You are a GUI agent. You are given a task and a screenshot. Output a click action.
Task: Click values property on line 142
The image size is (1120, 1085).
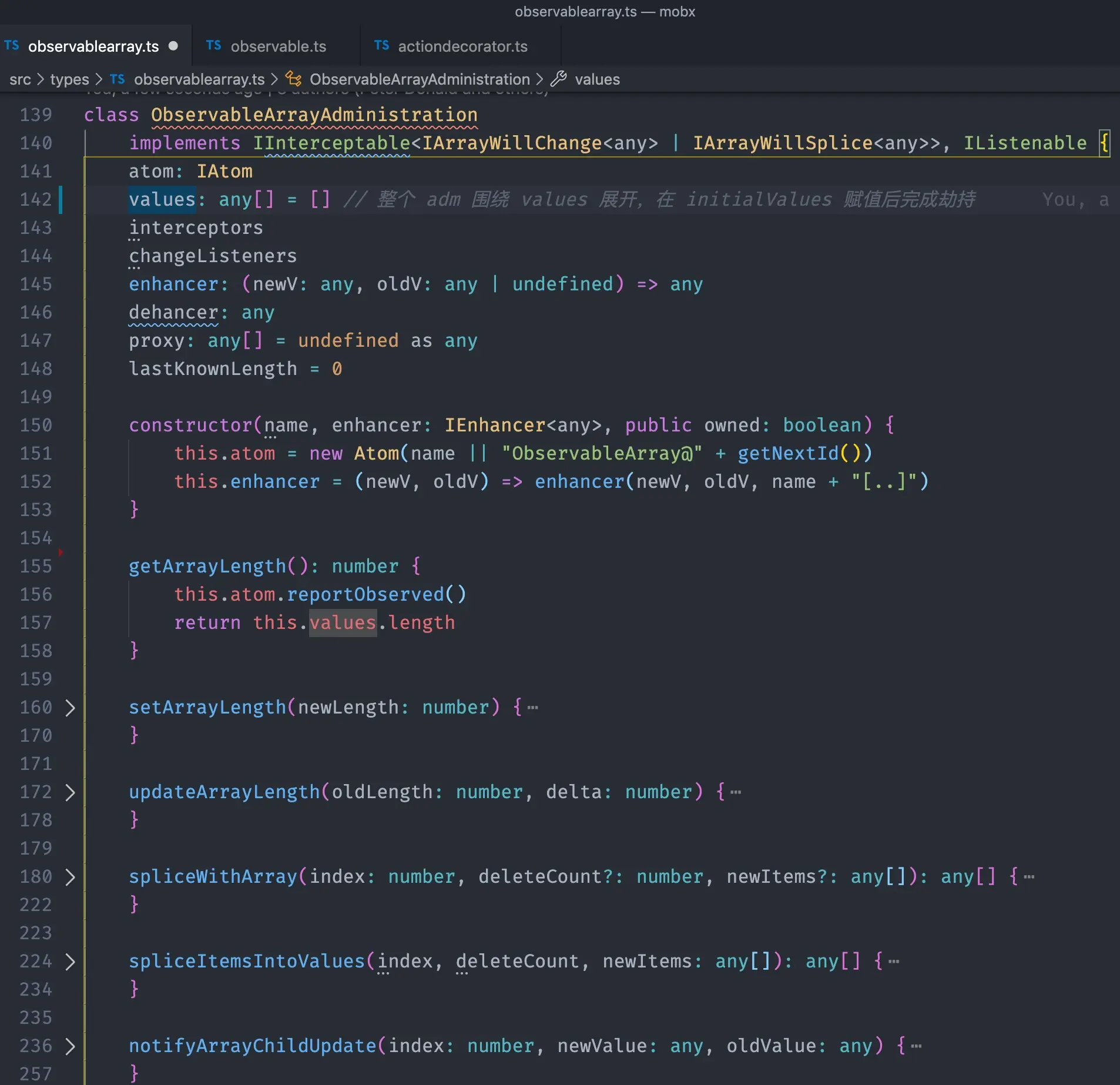coord(162,200)
